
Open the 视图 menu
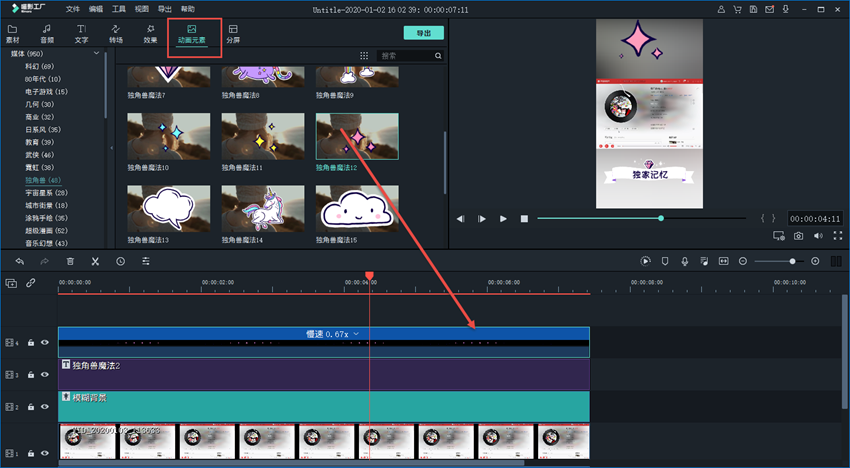[x=141, y=9]
